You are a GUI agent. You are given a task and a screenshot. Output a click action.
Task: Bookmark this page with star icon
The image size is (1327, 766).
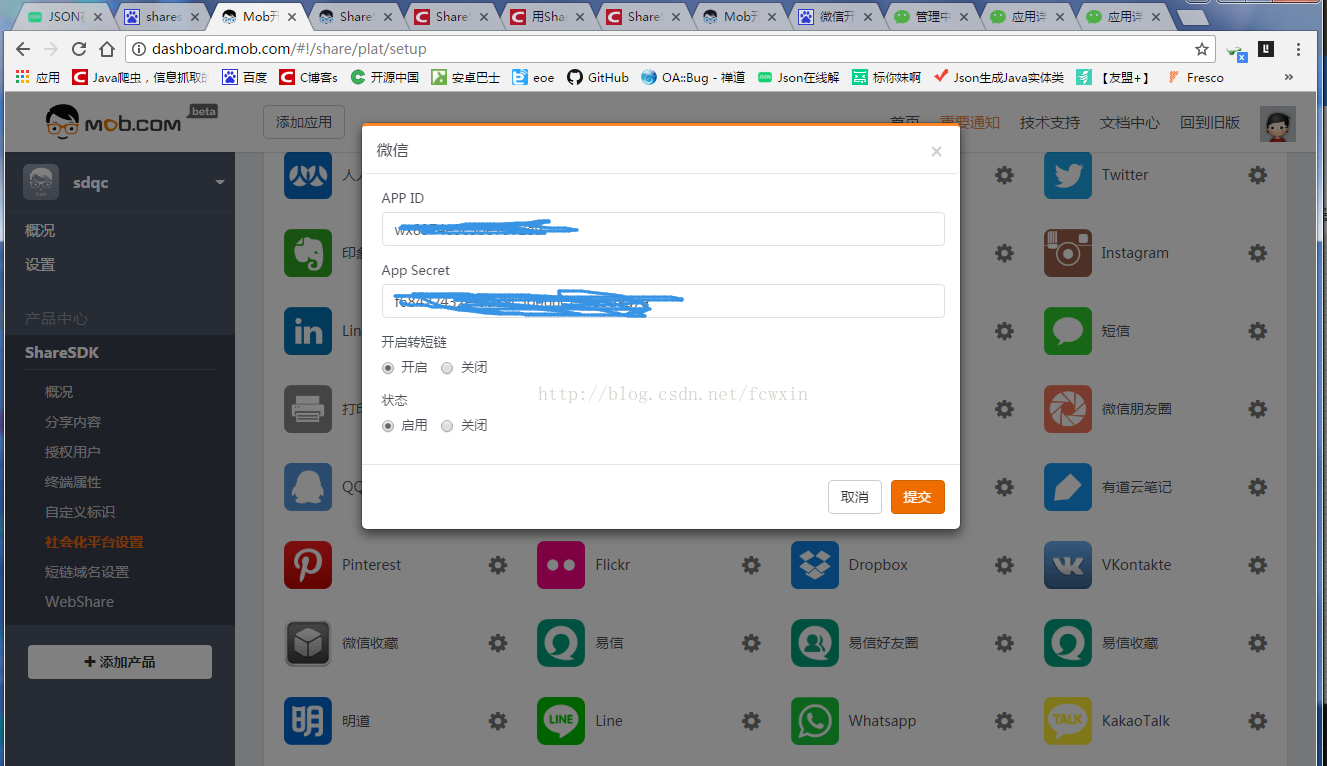tap(1201, 49)
